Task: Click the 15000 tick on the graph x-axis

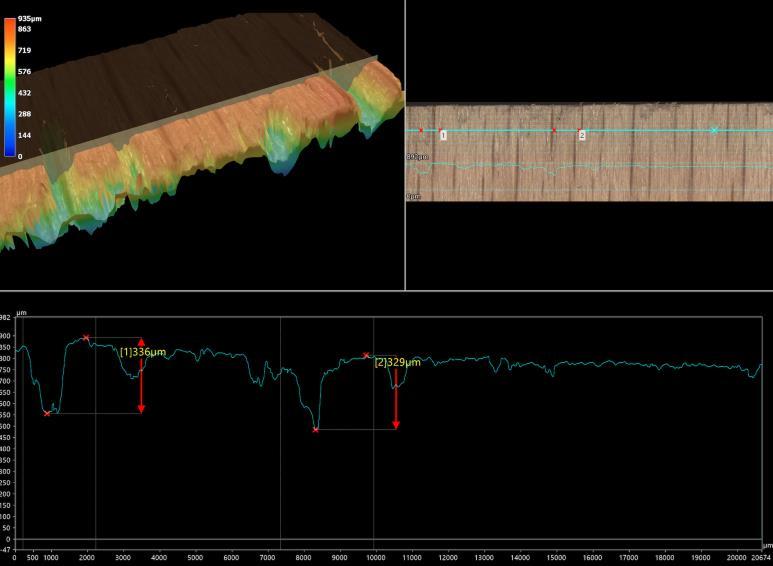Action: coord(557,558)
